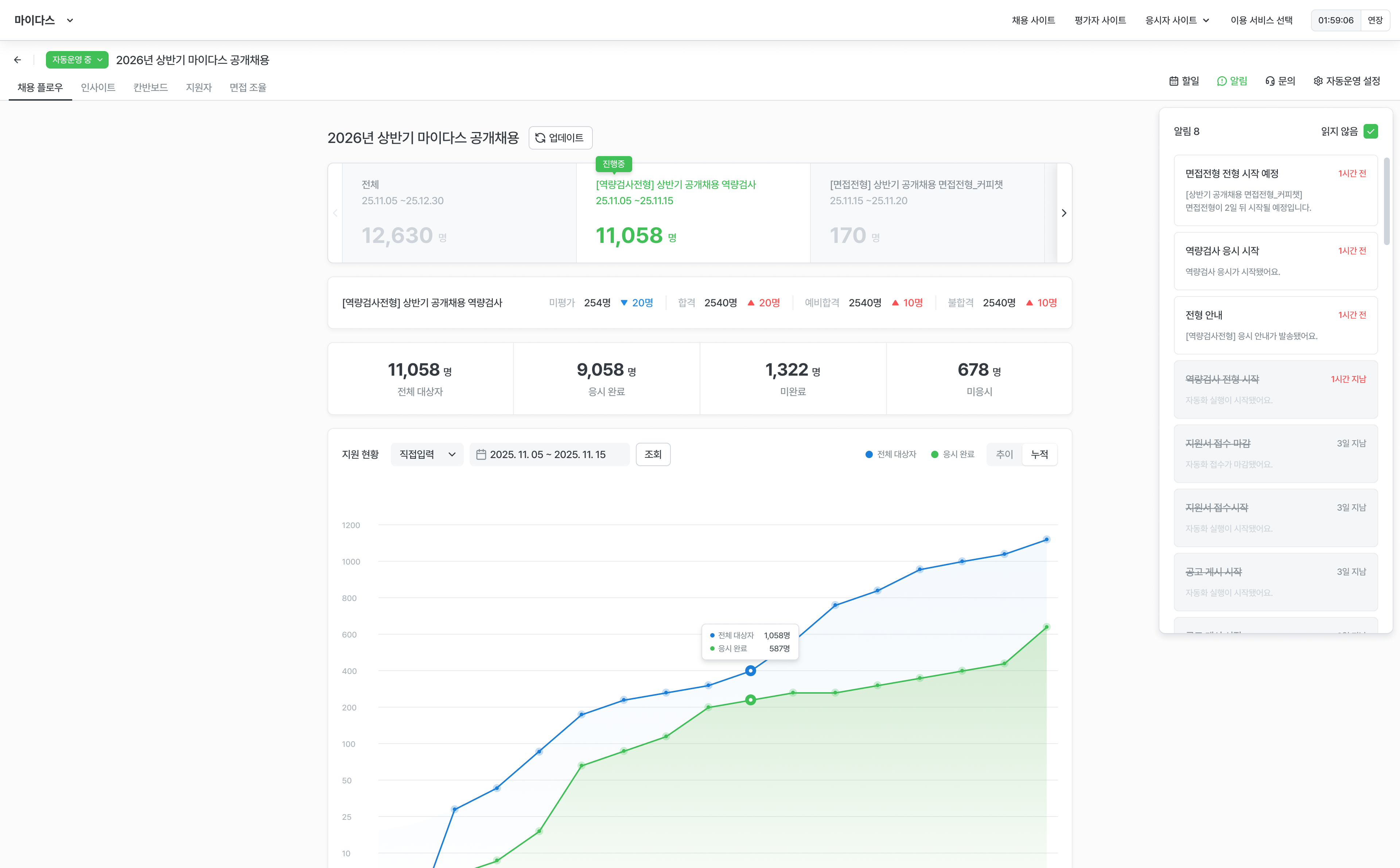Click the 업데이트 refresh icon

point(540,138)
